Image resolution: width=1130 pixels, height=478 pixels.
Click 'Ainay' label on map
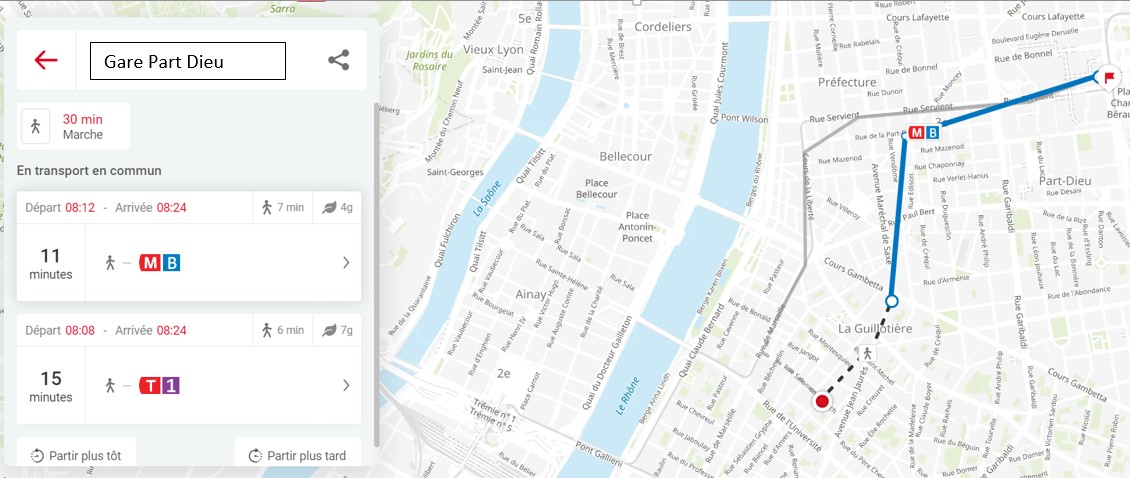coord(531,294)
